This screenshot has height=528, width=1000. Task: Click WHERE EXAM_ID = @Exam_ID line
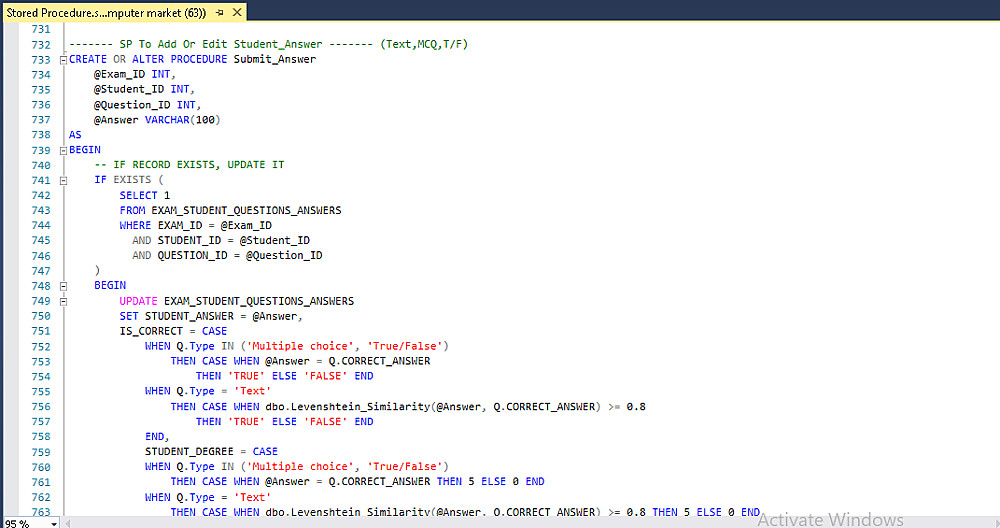(x=196, y=225)
